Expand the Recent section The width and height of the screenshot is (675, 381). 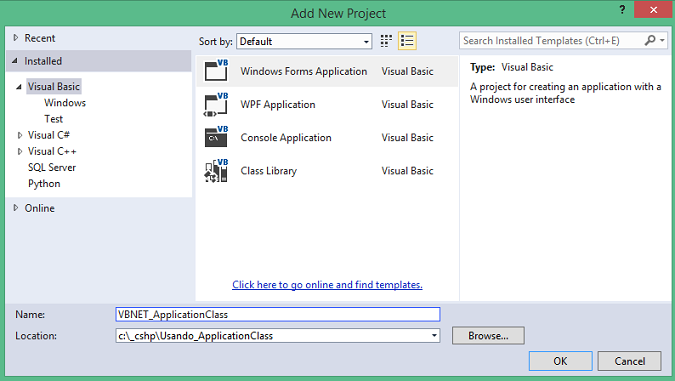tap(16, 38)
